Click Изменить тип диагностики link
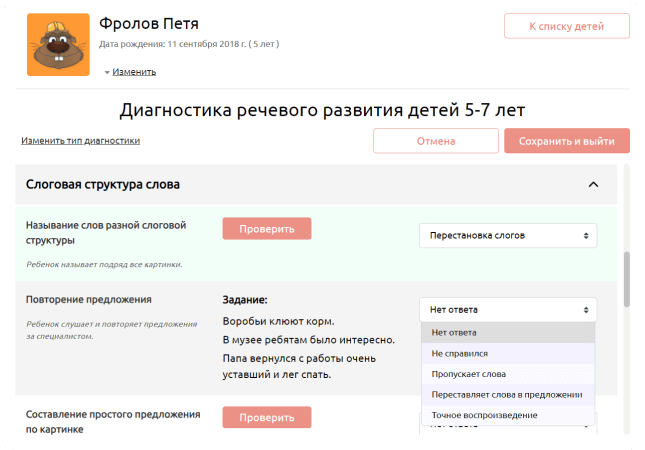This screenshot has height=450, width=645. (x=81, y=141)
